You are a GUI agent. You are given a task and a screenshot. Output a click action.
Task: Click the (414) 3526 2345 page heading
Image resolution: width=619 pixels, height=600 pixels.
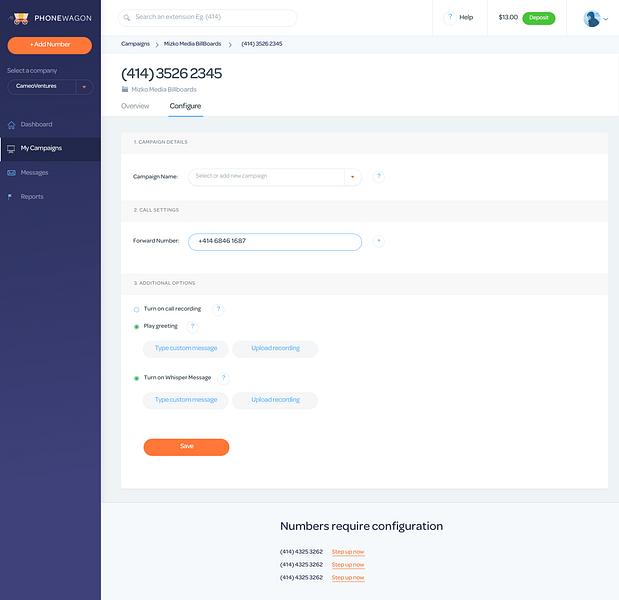pyautogui.click(x=172, y=73)
